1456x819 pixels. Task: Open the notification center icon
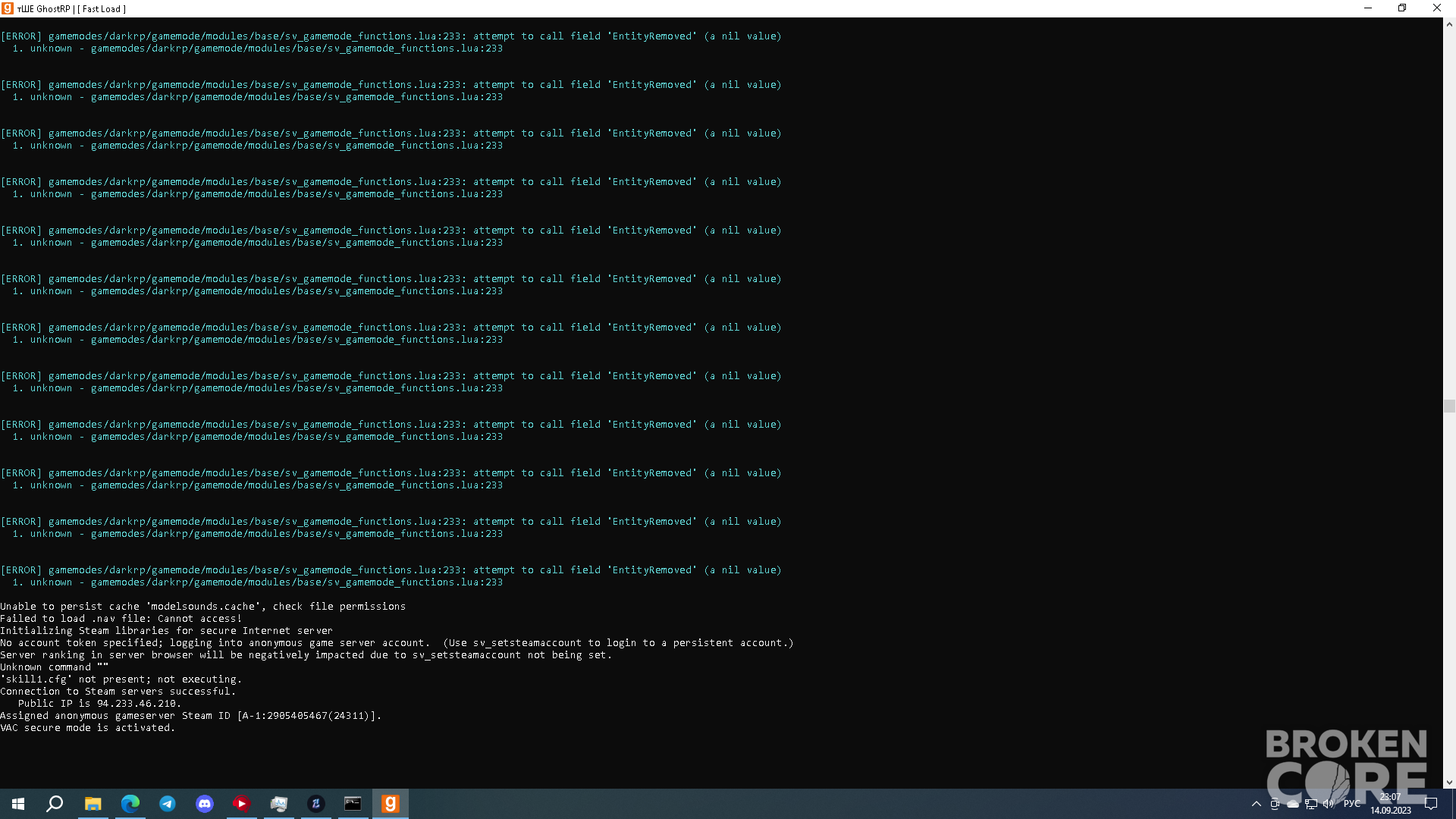[x=1431, y=804]
